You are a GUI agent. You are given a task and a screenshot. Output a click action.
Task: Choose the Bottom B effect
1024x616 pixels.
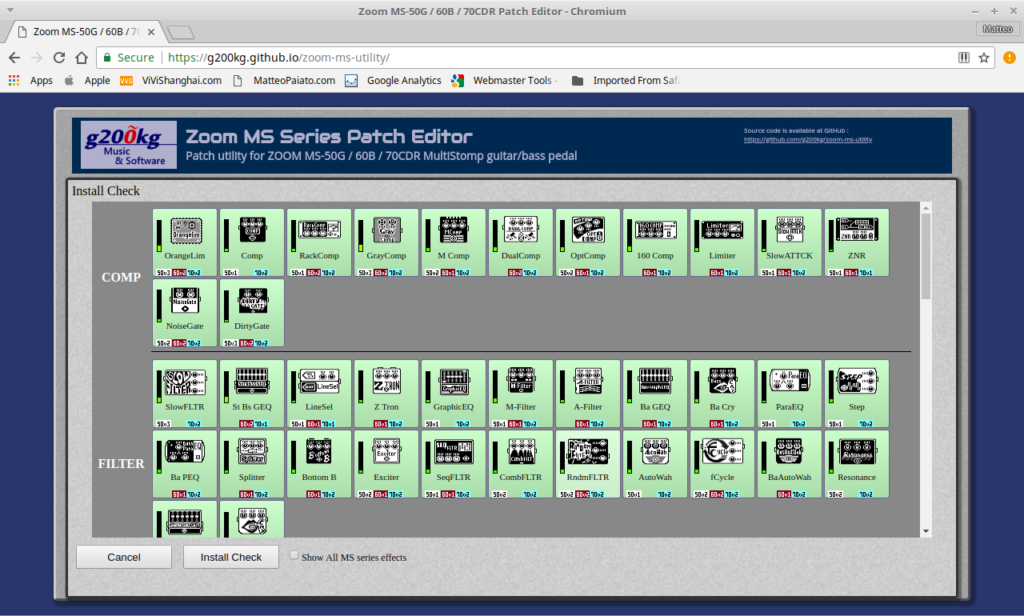pyautogui.click(x=319, y=464)
